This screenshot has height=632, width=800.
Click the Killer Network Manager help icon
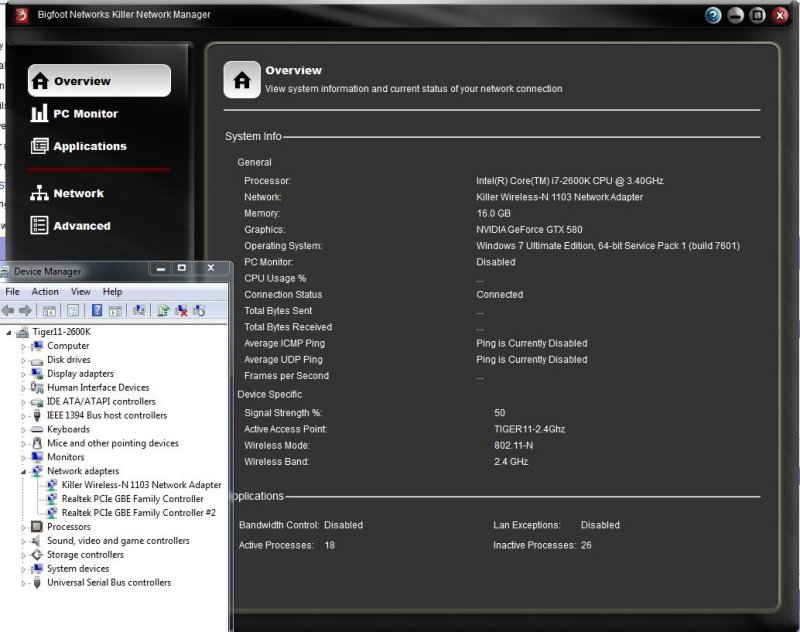coord(713,15)
